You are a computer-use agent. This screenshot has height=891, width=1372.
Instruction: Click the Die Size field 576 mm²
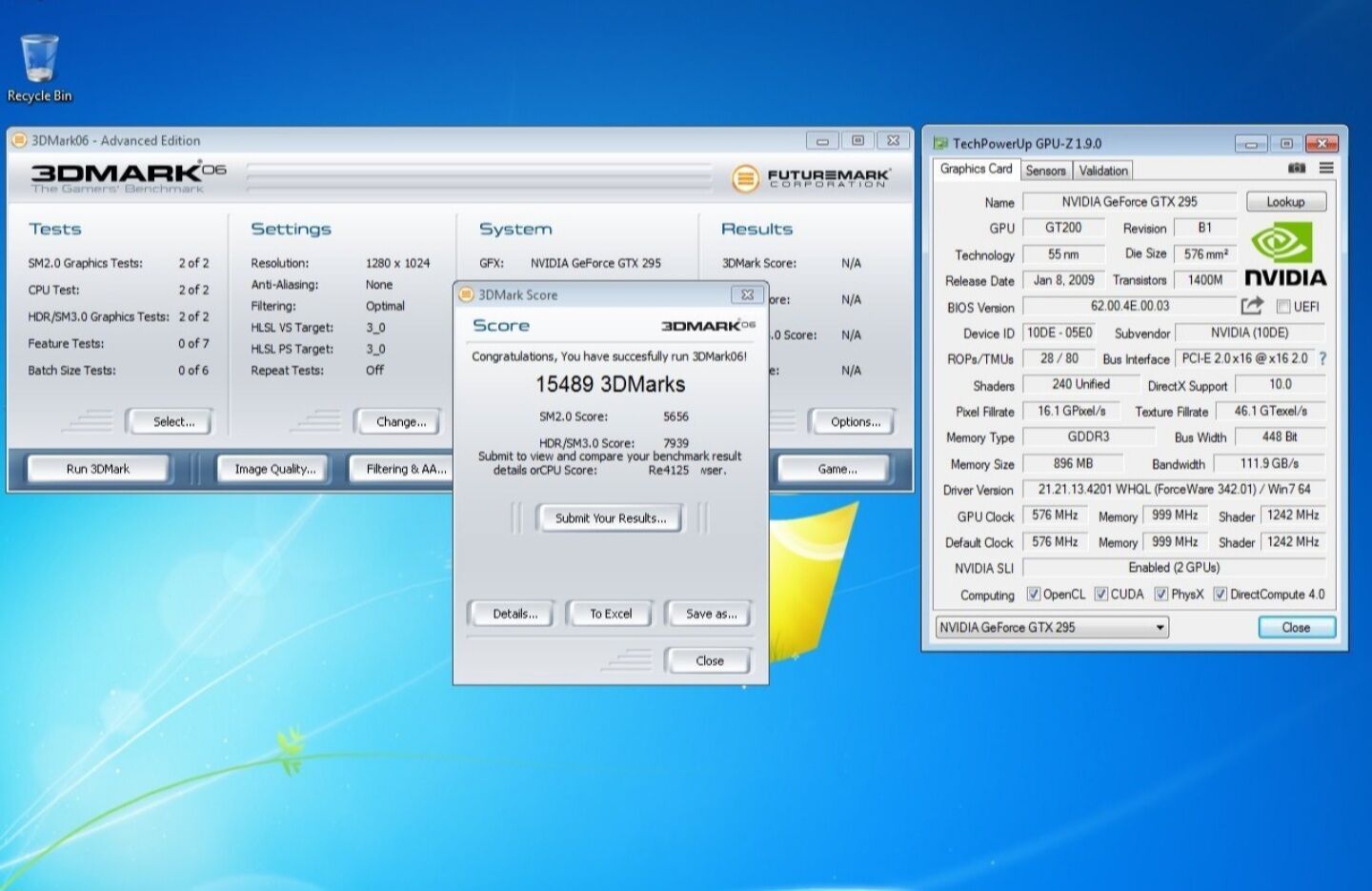pos(1205,254)
